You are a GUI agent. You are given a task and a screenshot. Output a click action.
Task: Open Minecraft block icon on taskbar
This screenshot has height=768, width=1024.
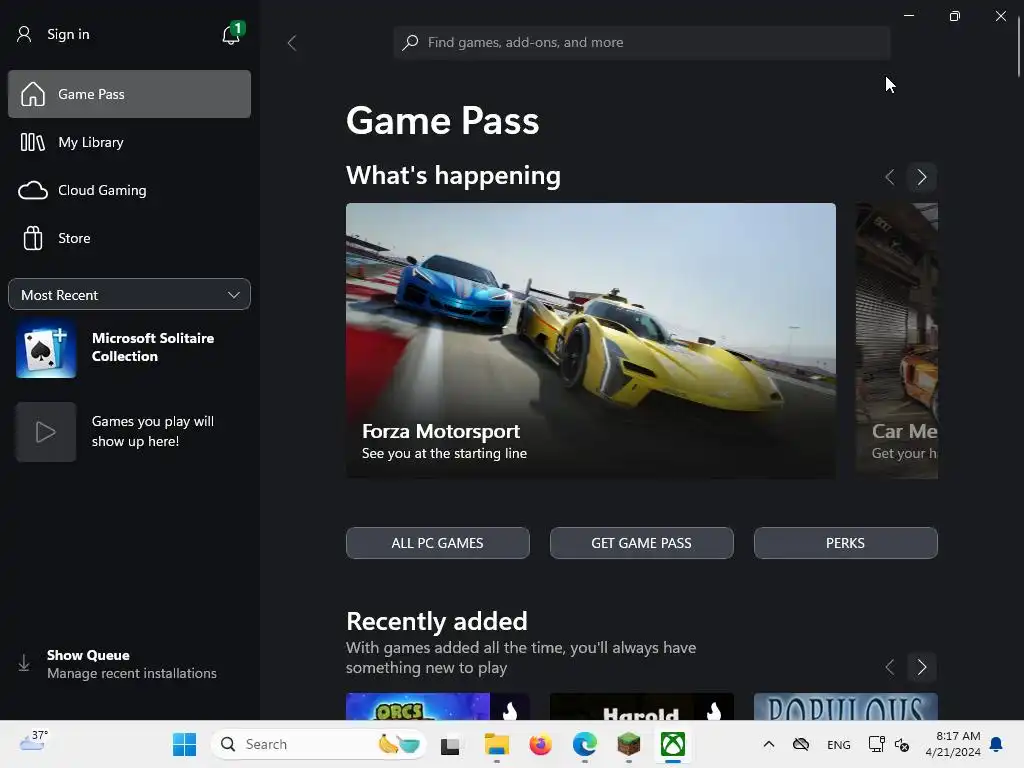[x=628, y=744]
